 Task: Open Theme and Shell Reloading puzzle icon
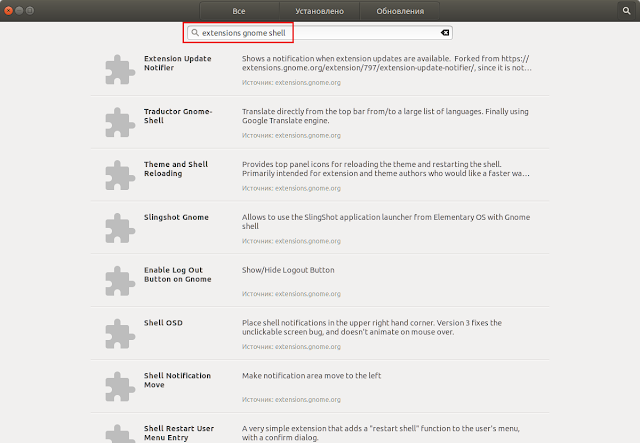120,175
